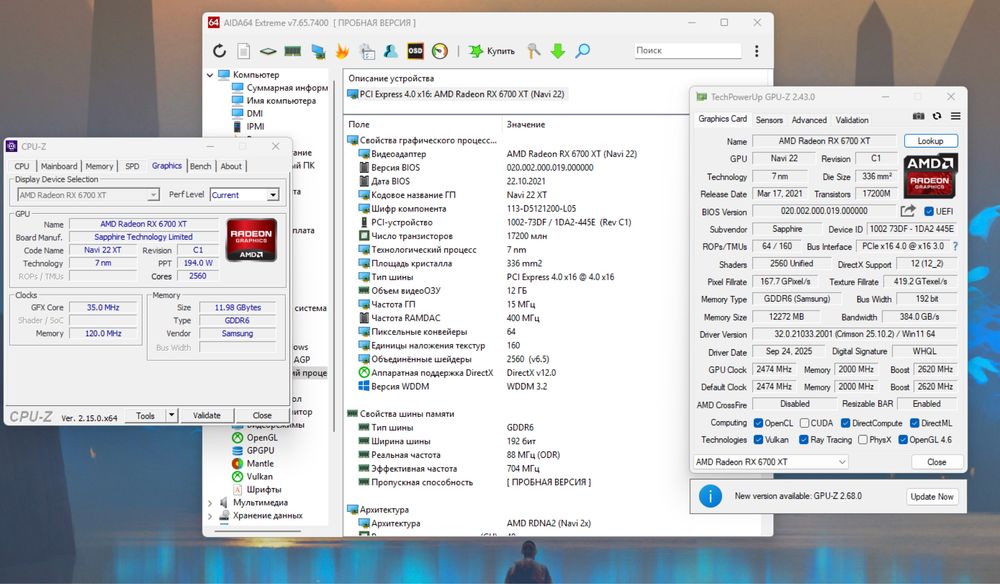Screen dimensions: 1000x584
Task: Switch to the Bench tab in CPU-Z
Action: (200, 166)
